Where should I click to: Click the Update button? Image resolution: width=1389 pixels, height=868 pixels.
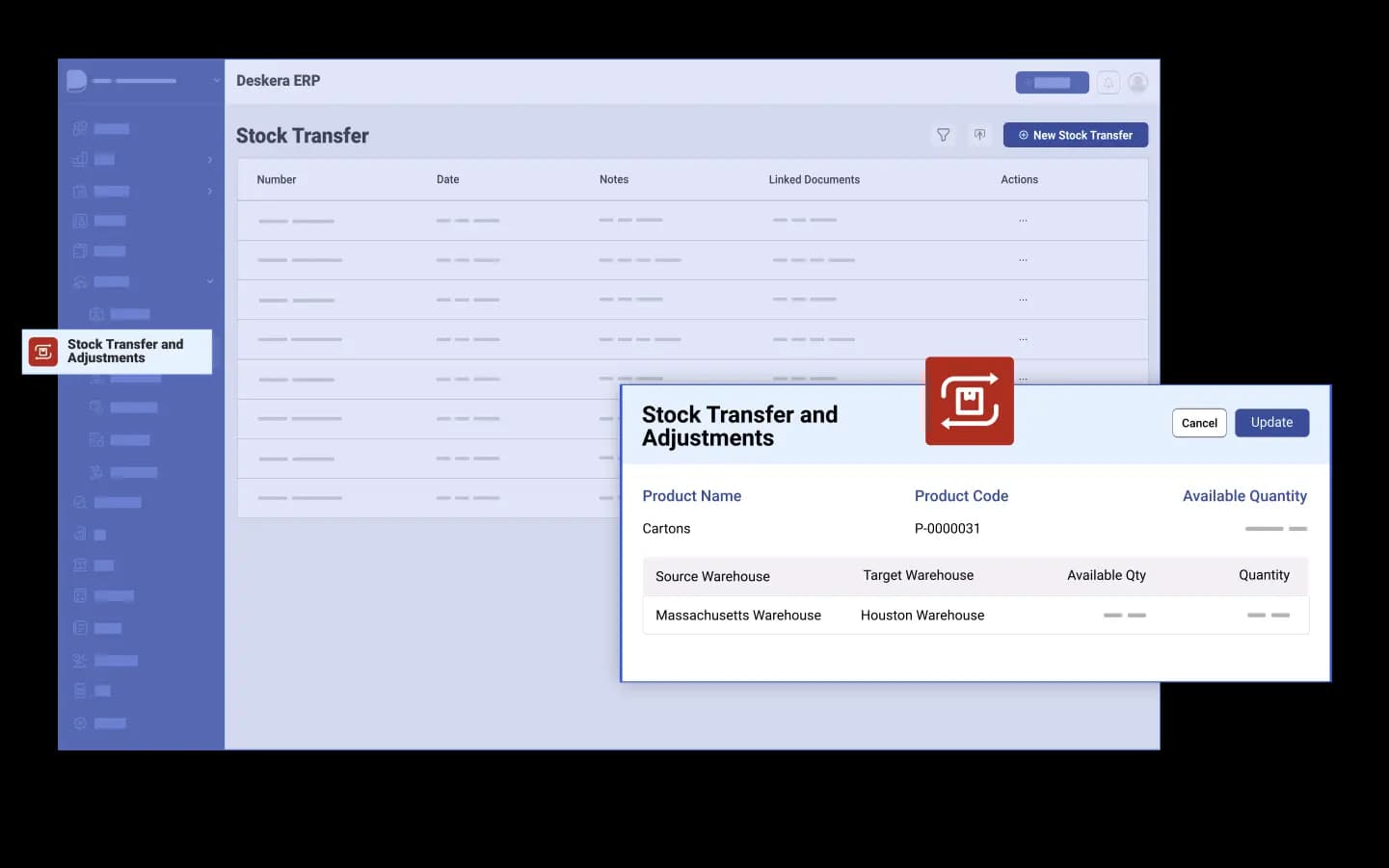click(1271, 423)
